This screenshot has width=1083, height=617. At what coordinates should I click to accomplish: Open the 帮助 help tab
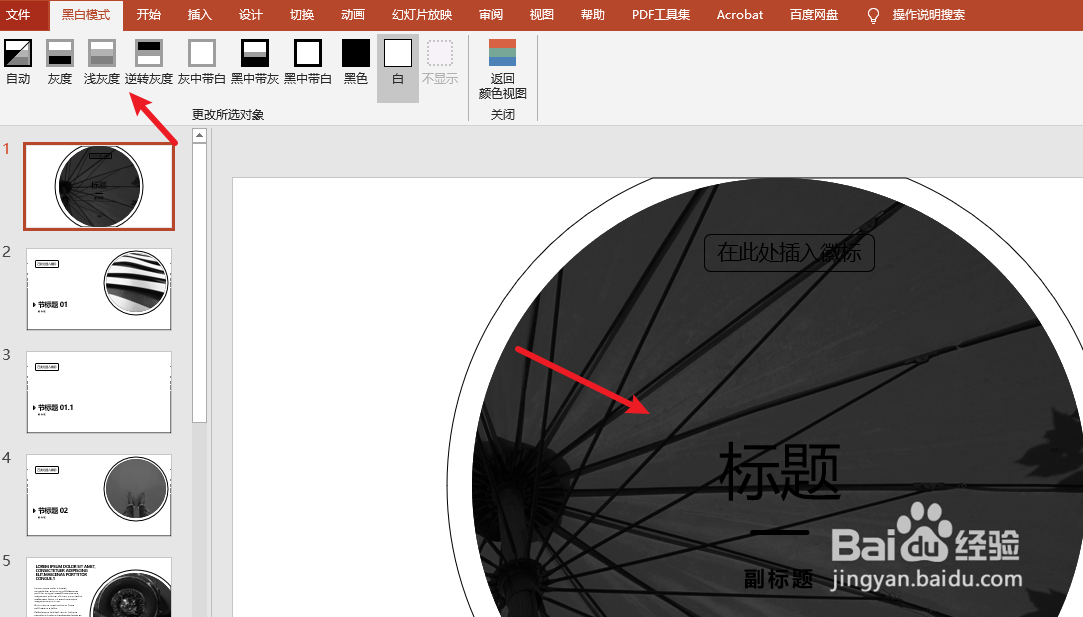[x=593, y=15]
